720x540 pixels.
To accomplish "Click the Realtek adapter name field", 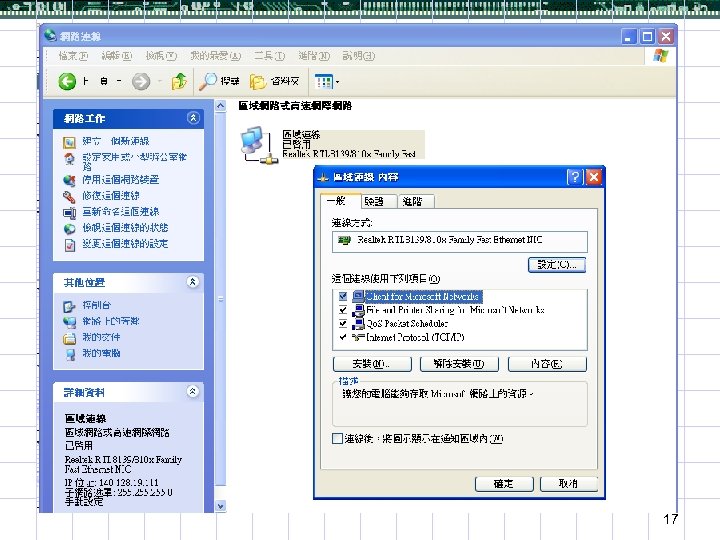I will 460,241.
